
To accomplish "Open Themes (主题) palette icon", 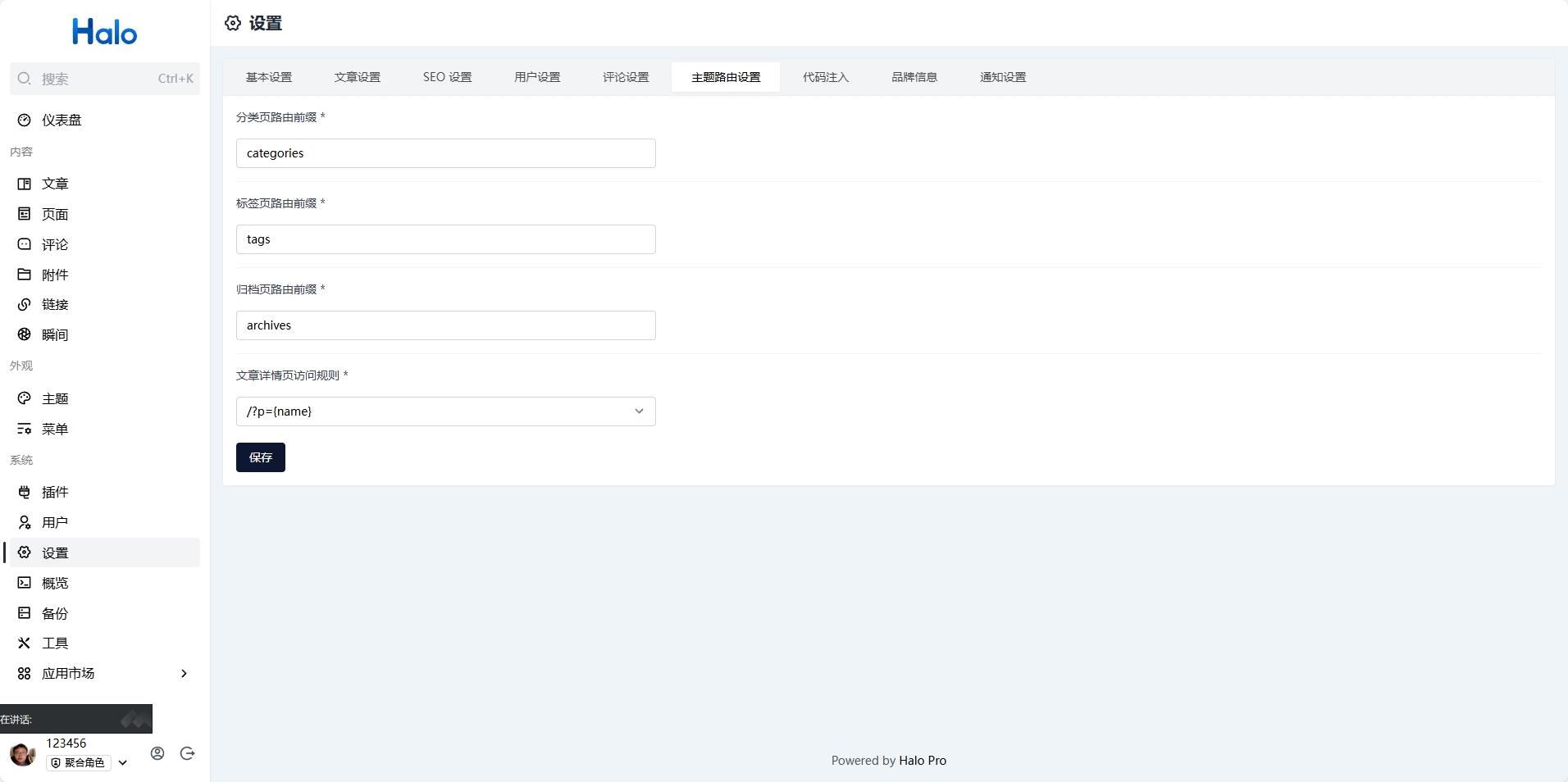I will point(25,398).
